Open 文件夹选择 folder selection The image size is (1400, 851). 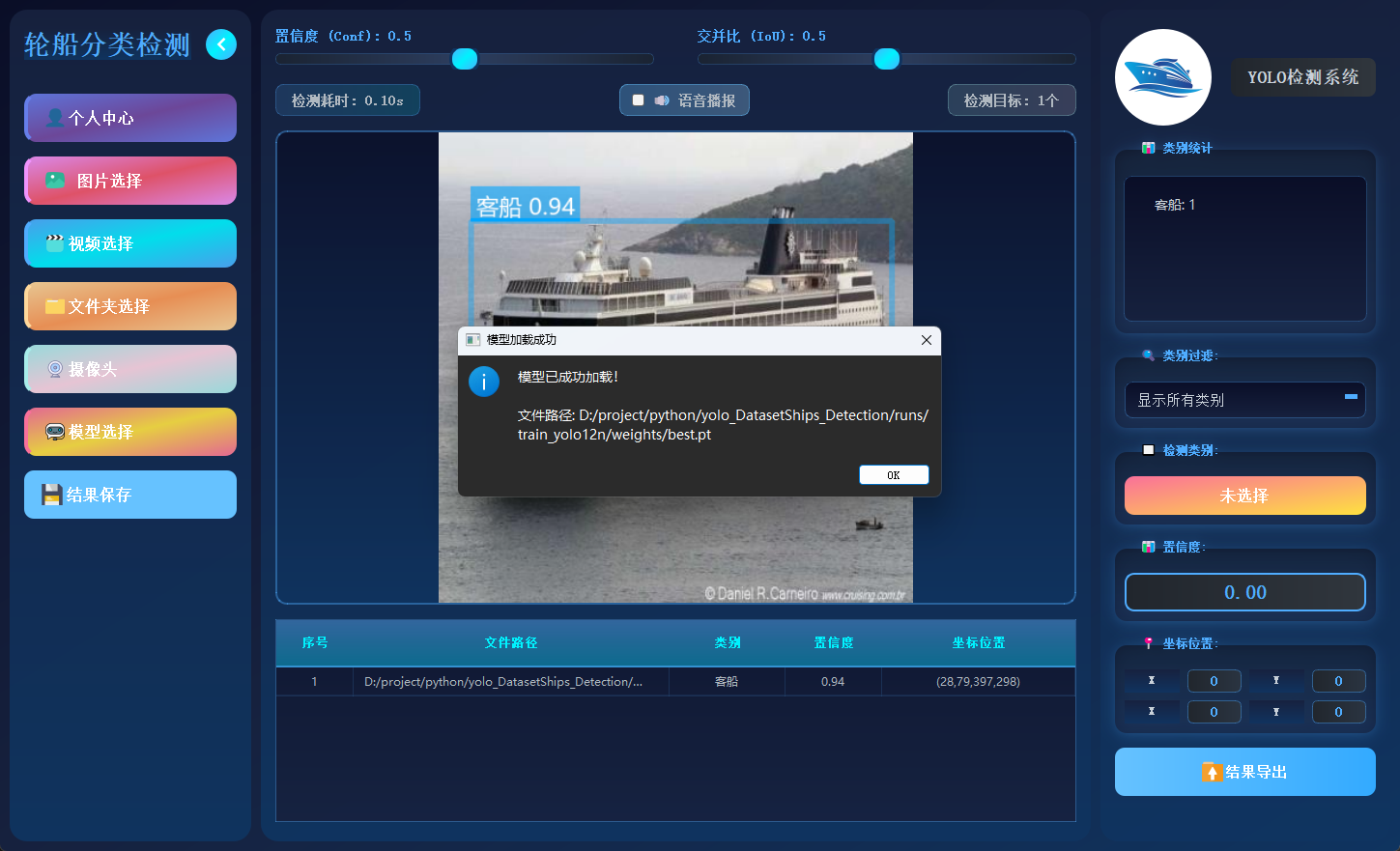130,306
